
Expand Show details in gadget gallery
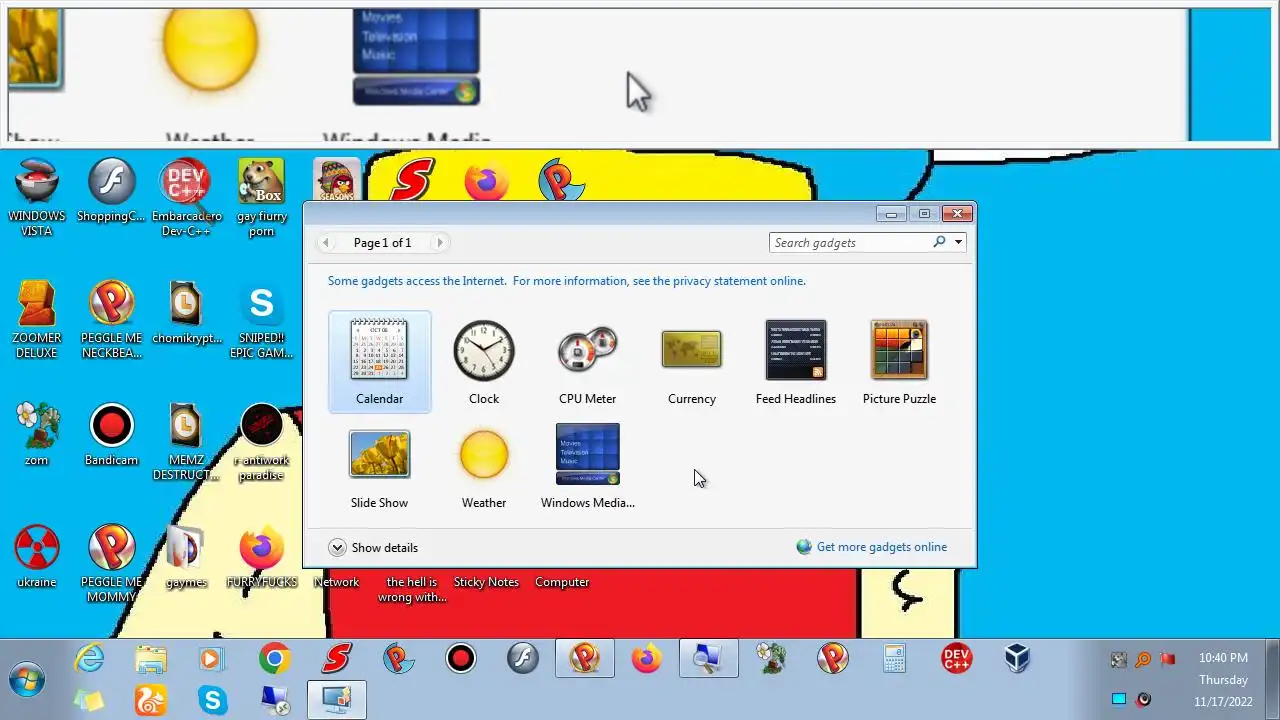pos(374,548)
